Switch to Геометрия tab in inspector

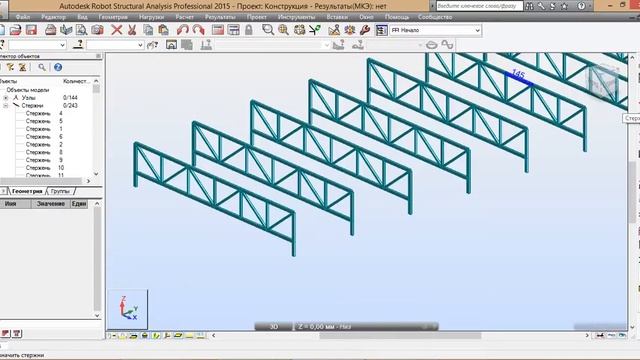coord(27,191)
